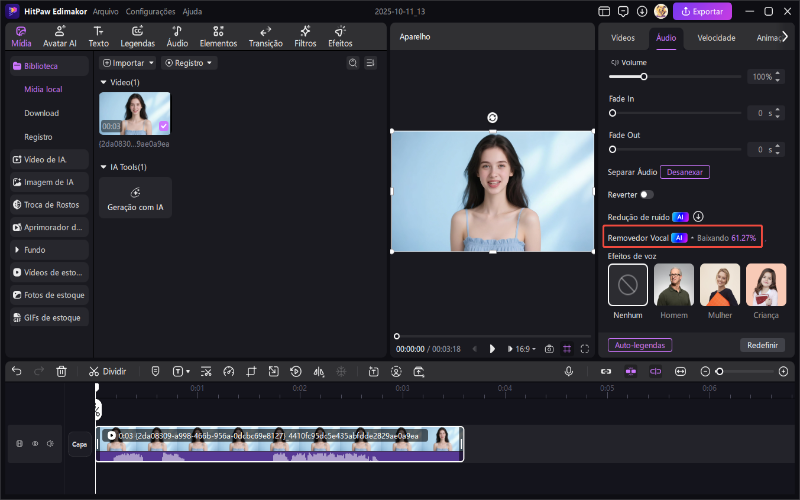Increase the volume percent stepper
800x500 pixels.
(778, 74)
